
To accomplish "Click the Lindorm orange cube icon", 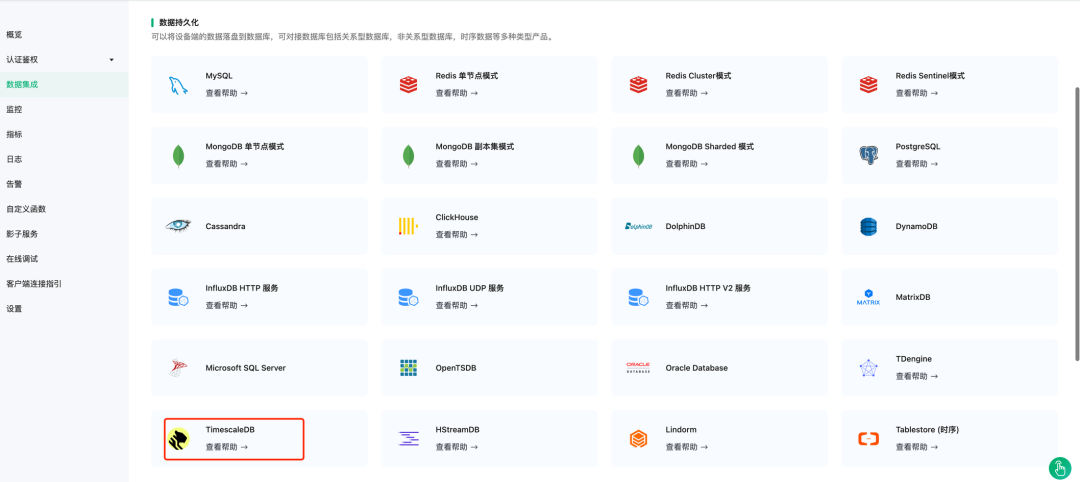I will point(638,439).
